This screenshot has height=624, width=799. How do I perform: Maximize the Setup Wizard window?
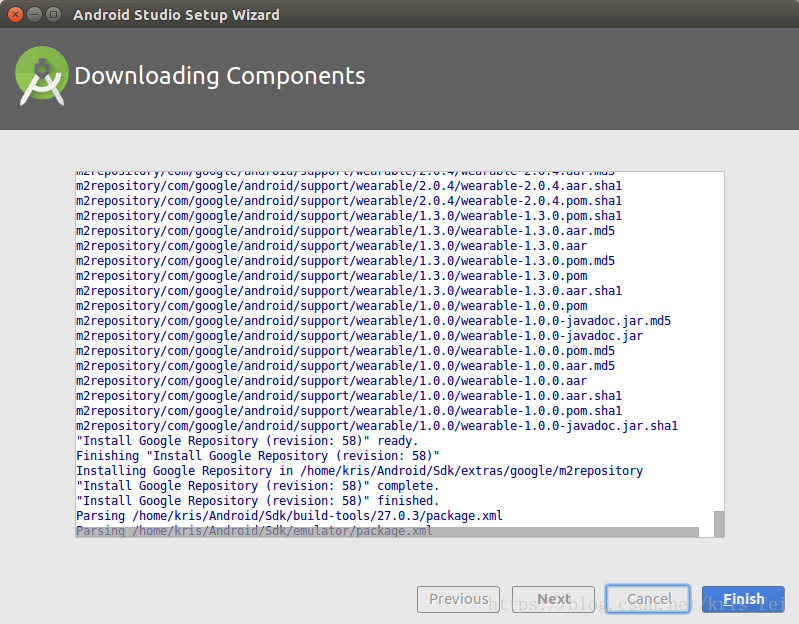(53, 14)
